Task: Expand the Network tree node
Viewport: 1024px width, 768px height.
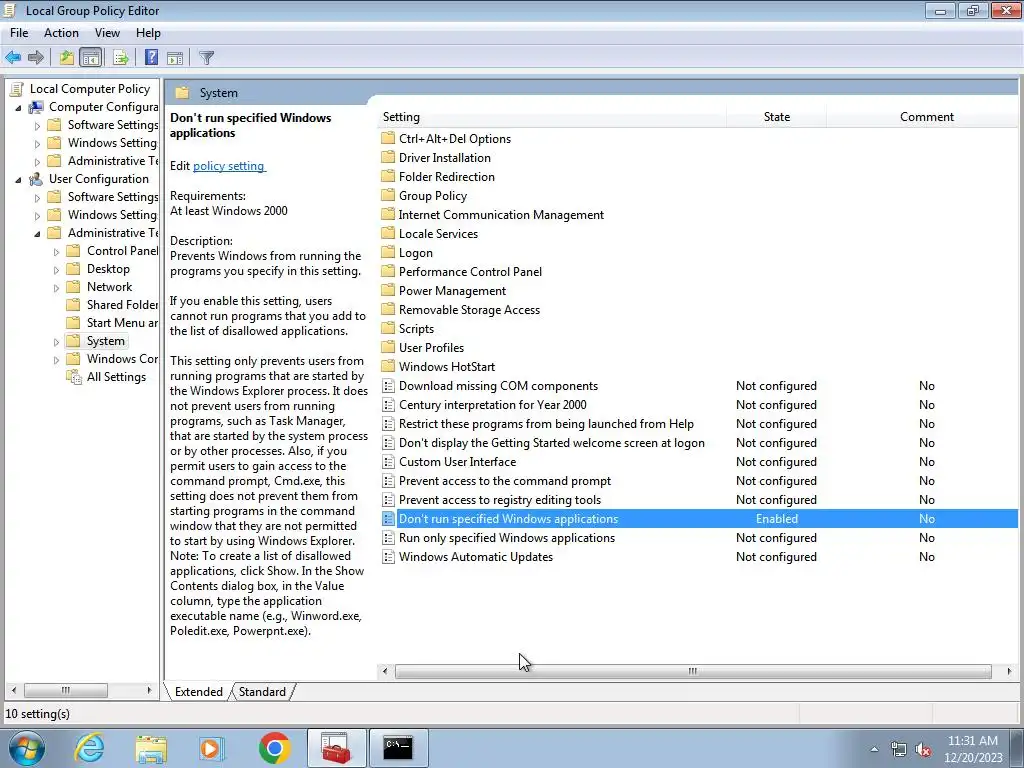Action: [x=56, y=287]
